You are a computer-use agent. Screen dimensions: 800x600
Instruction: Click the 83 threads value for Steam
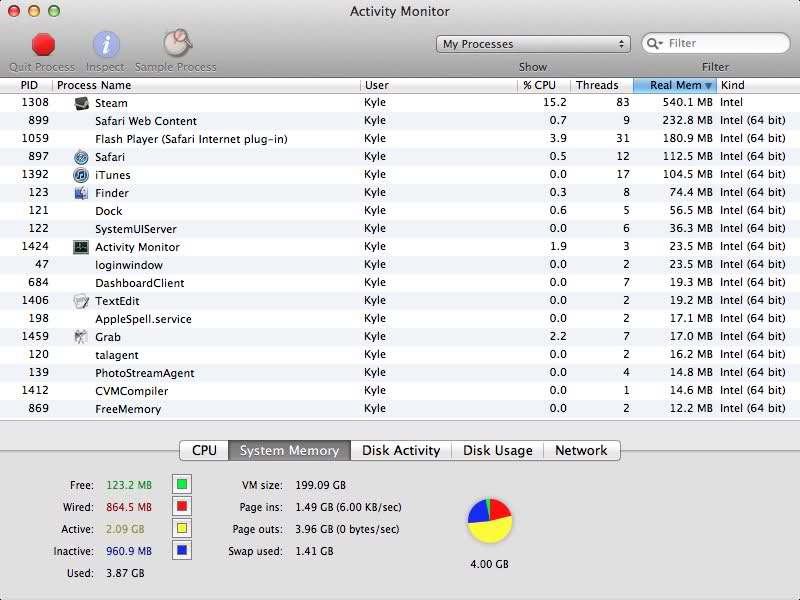(622, 103)
